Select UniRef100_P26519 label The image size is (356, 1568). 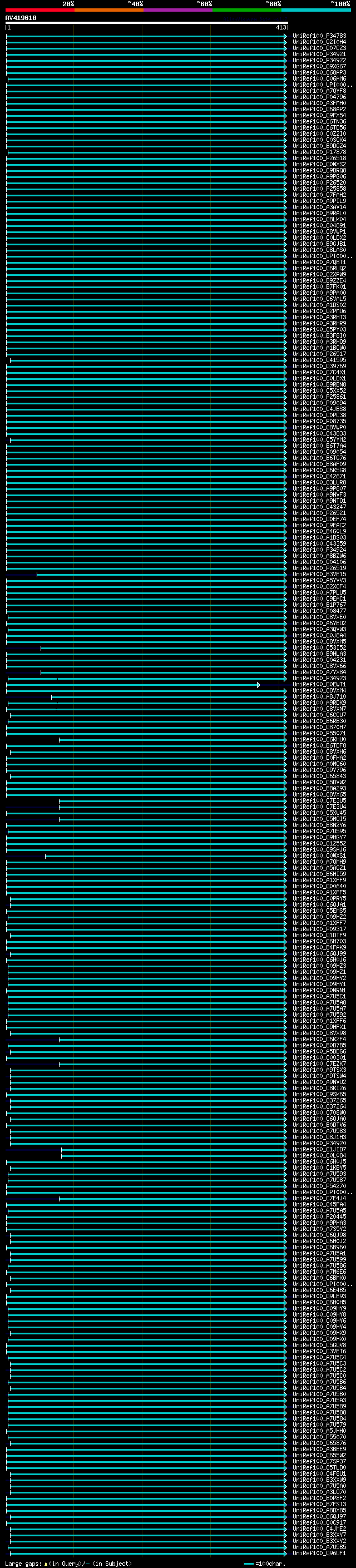coord(319,568)
